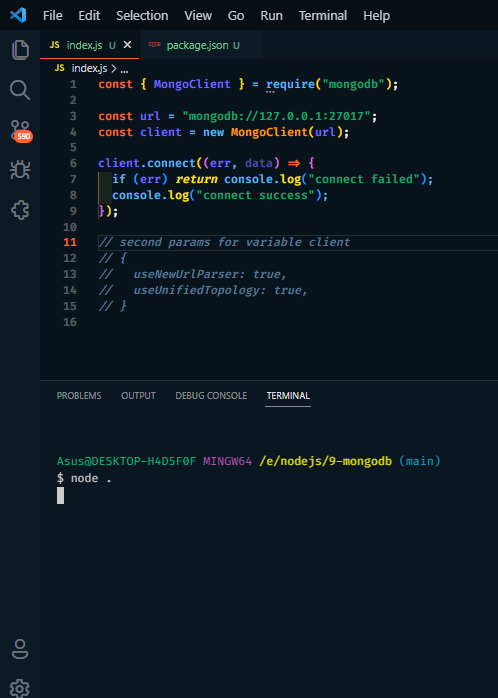This screenshot has height=698, width=498.
Task: Click line number 1 in gutter
Action: tap(73, 84)
